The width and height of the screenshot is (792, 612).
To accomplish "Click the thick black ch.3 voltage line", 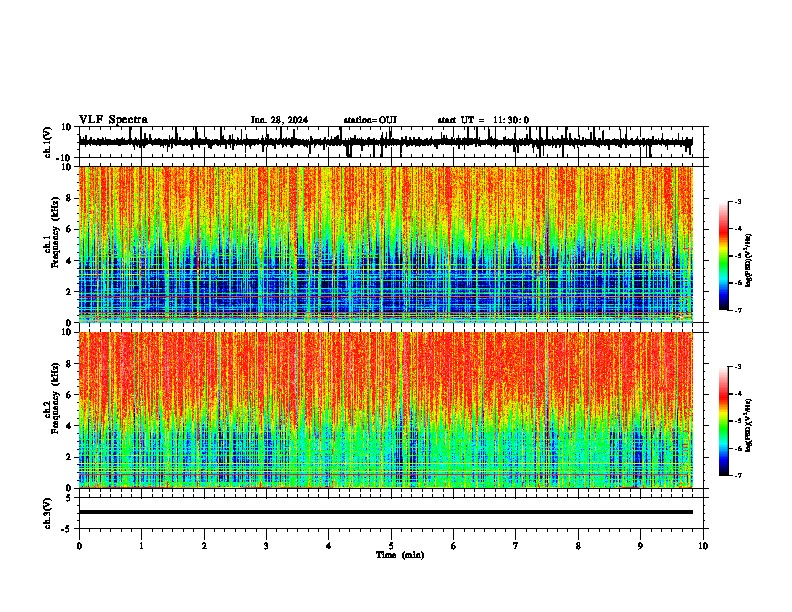I will 385,512.
